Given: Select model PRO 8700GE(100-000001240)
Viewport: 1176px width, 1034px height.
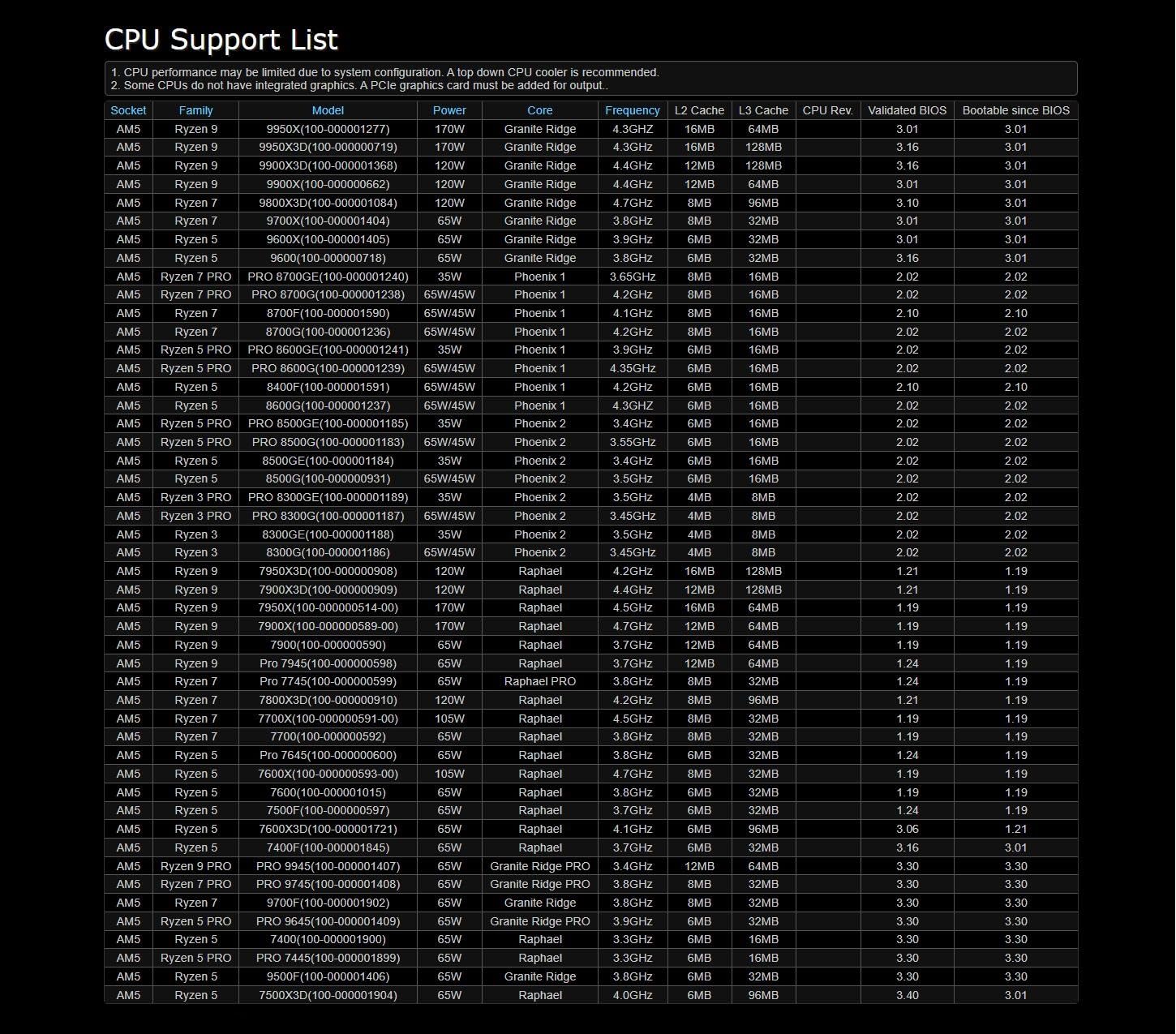Looking at the screenshot, I should tap(328, 277).
